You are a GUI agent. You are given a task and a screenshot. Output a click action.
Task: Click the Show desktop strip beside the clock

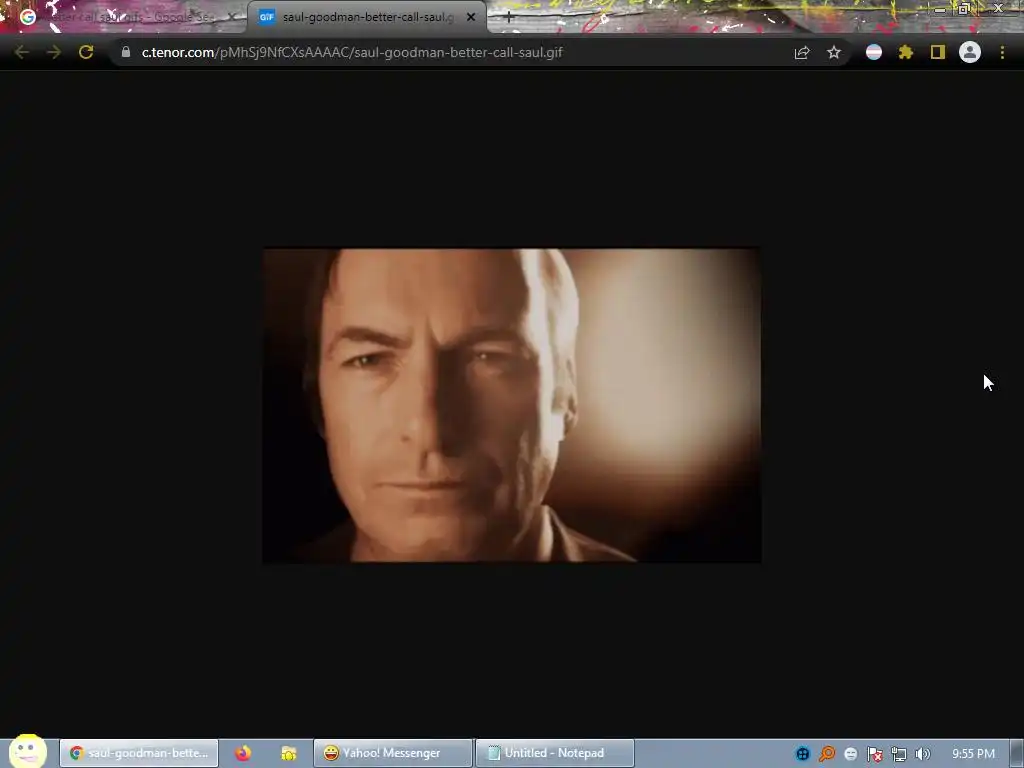1017,753
